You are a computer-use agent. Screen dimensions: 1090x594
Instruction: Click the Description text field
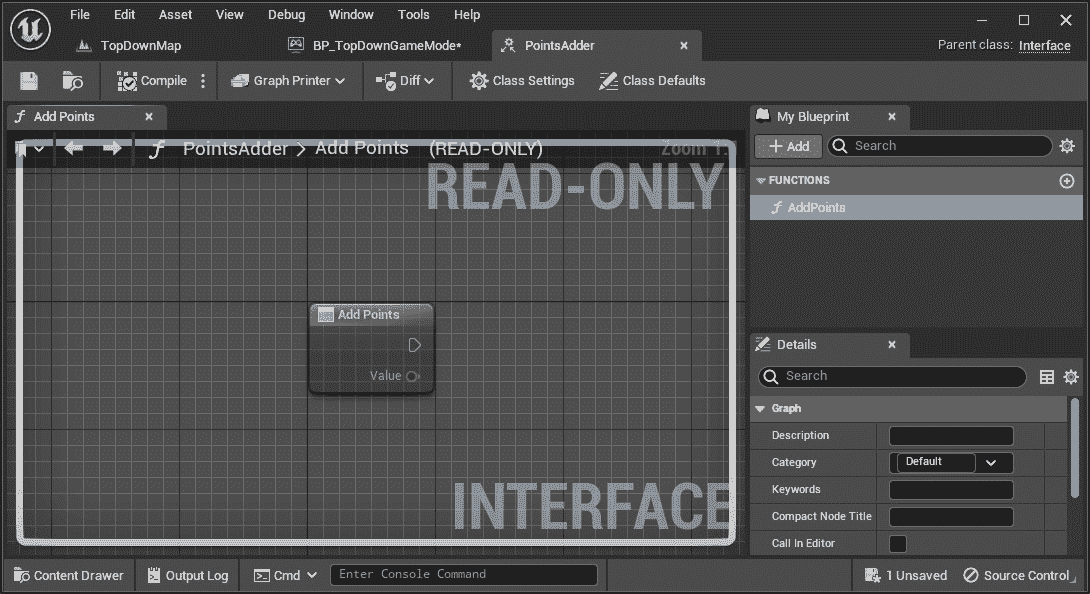pyautogui.click(x=951, y=436)
